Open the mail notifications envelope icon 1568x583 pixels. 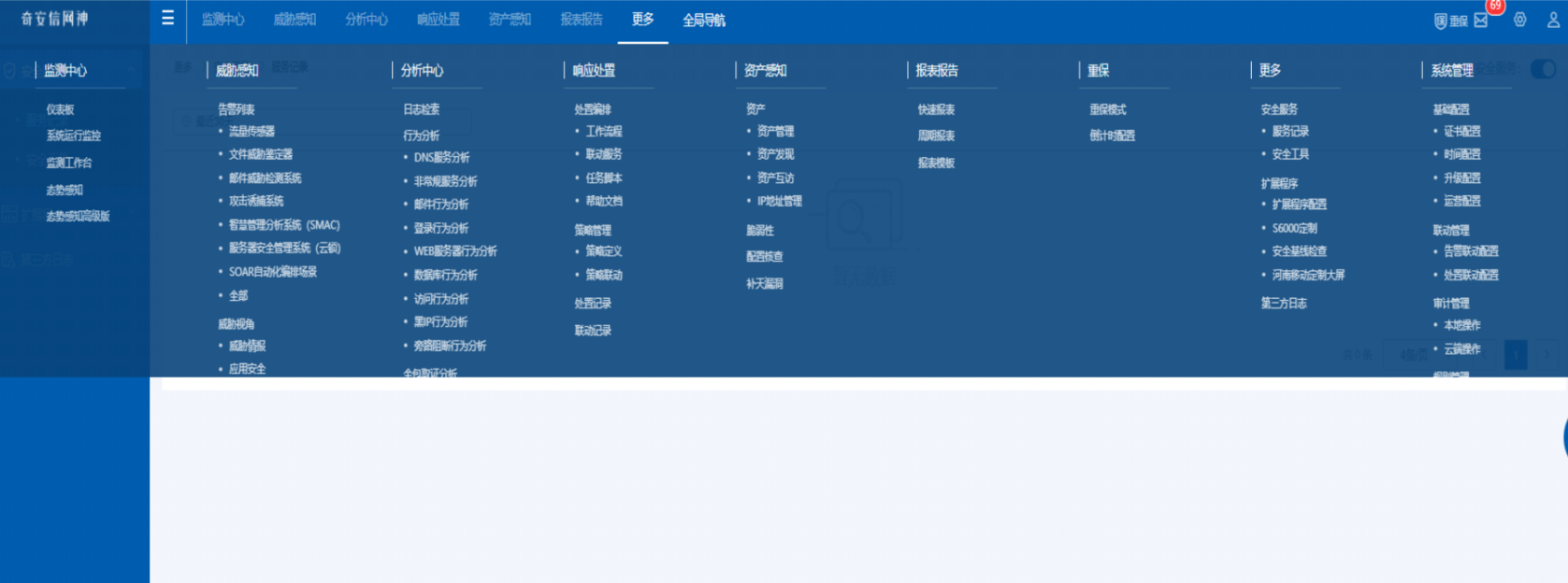(1481, 21)
